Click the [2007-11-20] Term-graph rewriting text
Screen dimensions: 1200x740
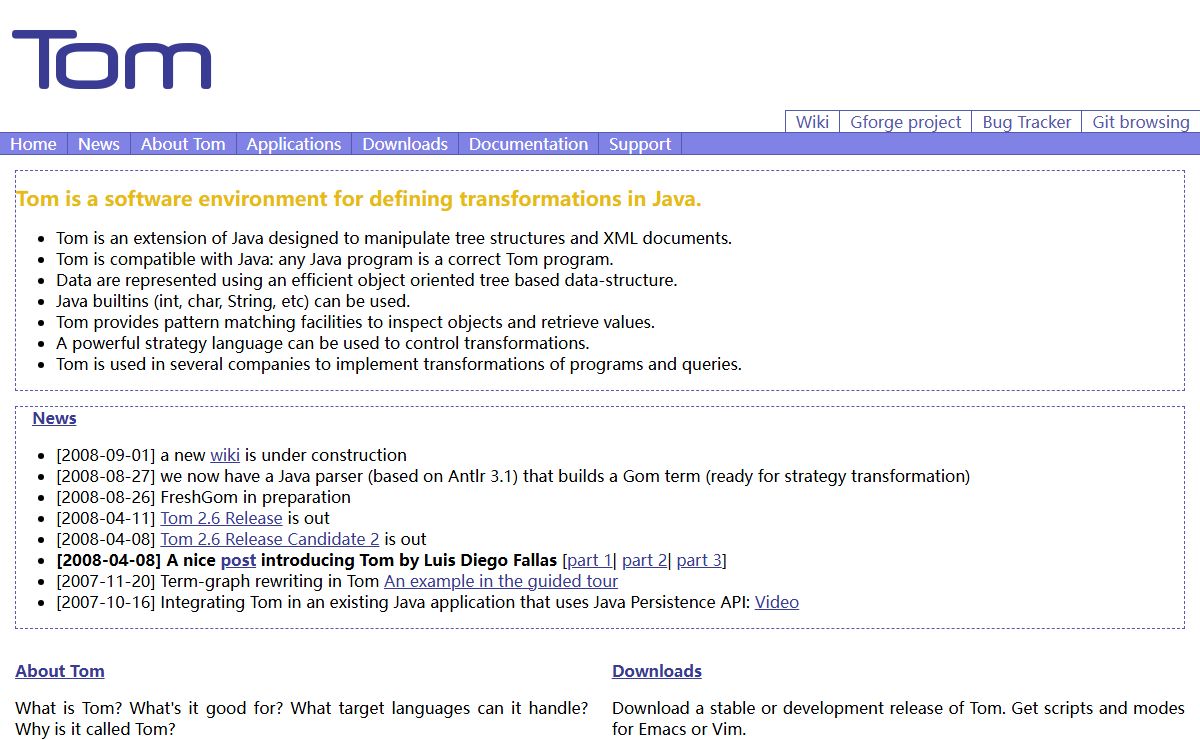pyautogui.click(x=218, y=581)
